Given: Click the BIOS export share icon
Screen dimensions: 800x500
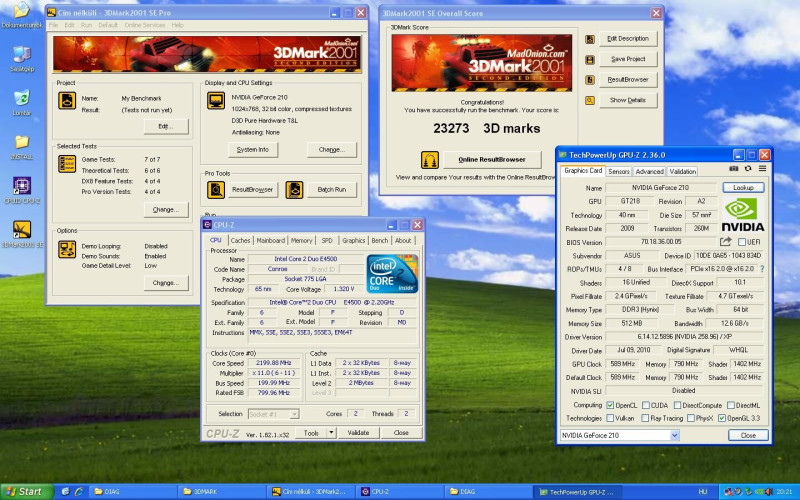Looking at the screenshot, I should (726, 241).
